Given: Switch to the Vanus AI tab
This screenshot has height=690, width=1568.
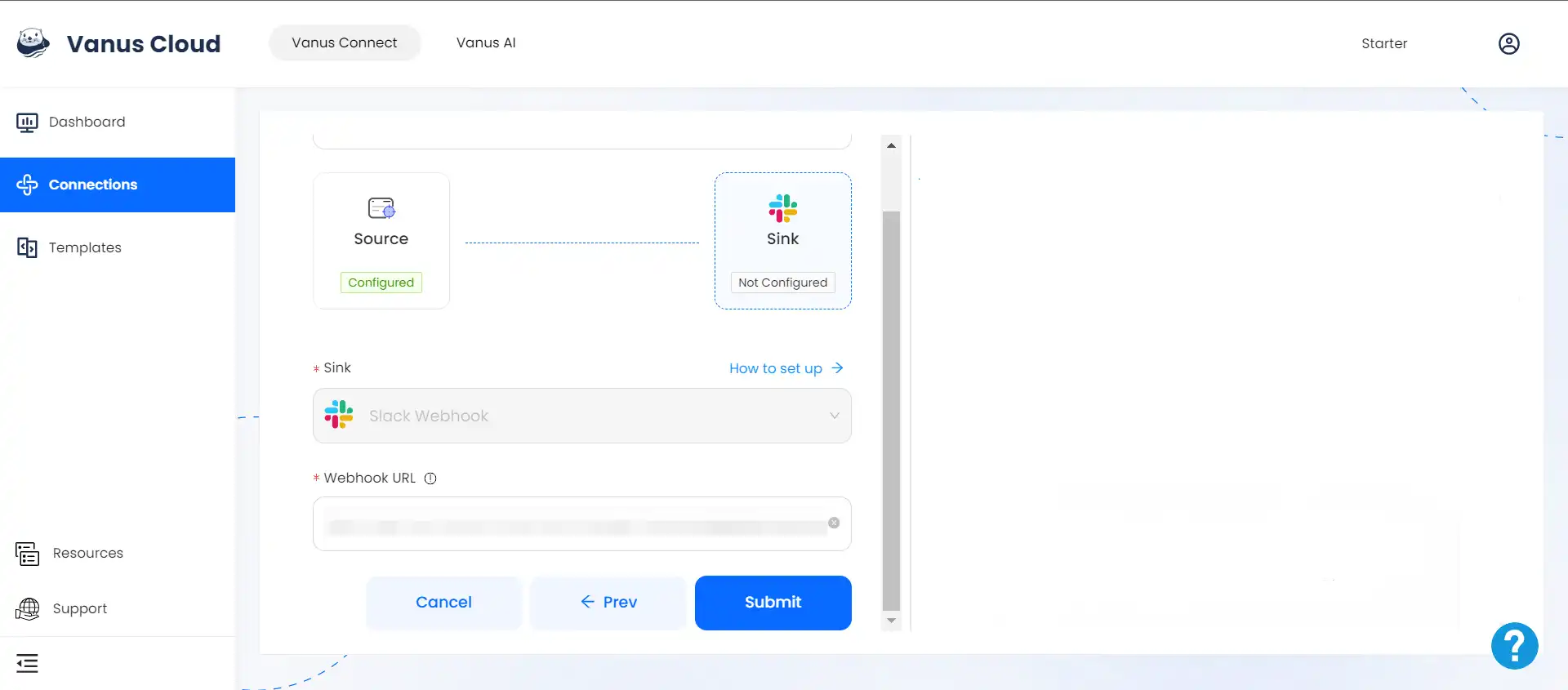Looking at the screenshot, I should [x=486, y=42].
